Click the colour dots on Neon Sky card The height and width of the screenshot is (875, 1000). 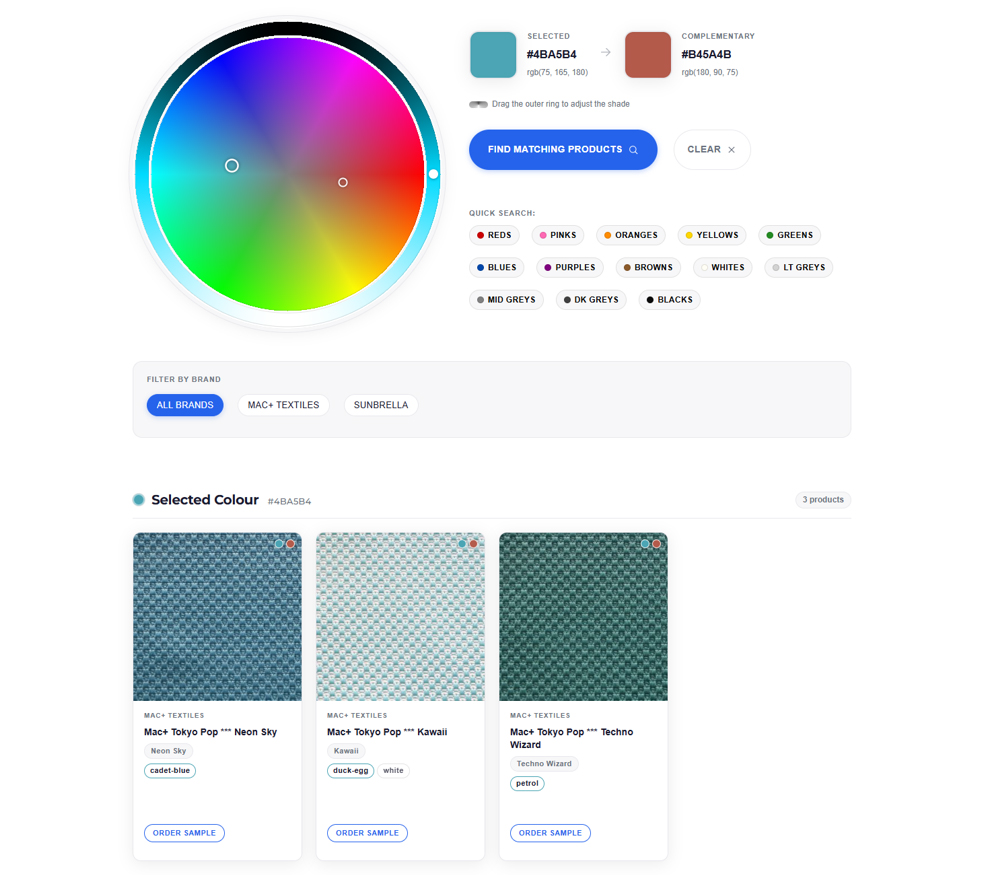point(284,544)
